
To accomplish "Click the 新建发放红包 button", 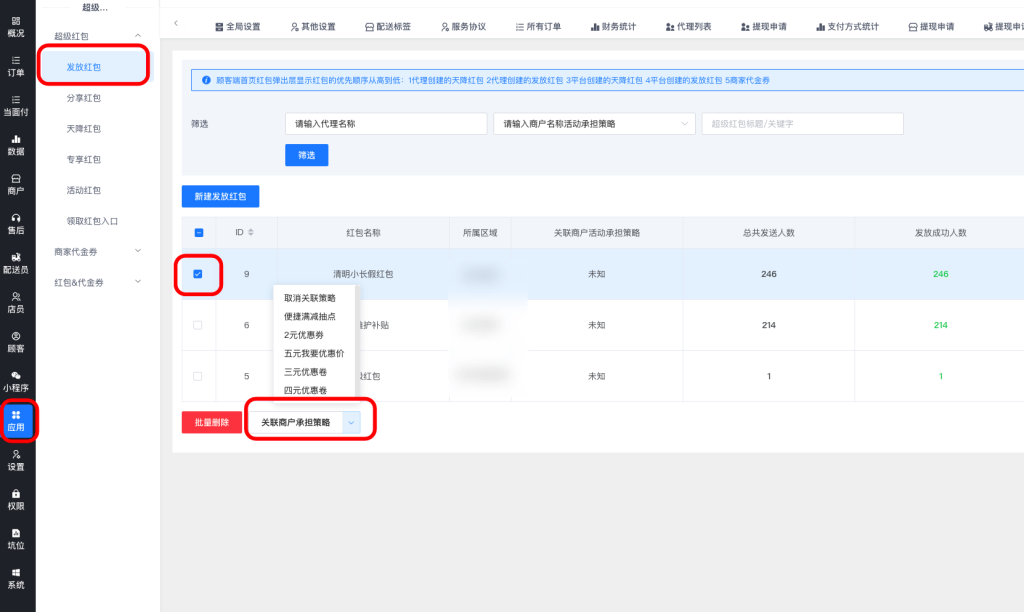I will pyautogui.click(x=220, y=196).
